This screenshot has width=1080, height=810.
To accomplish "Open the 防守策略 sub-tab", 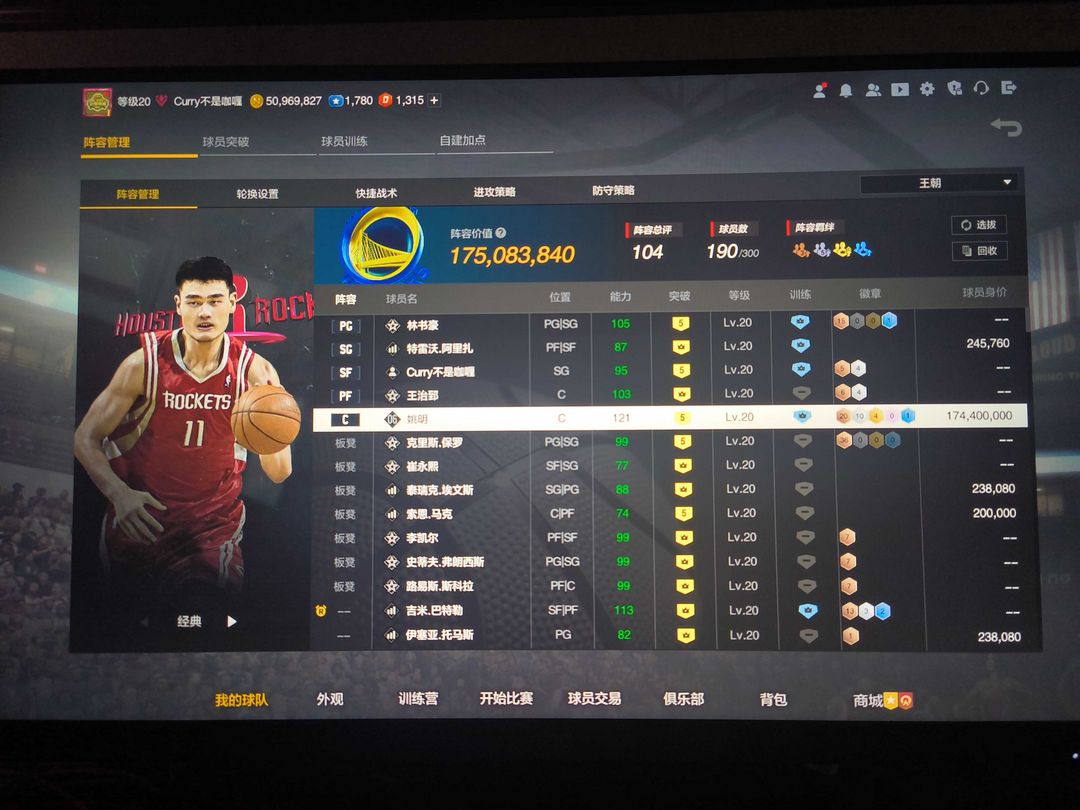I will point(613,190).
